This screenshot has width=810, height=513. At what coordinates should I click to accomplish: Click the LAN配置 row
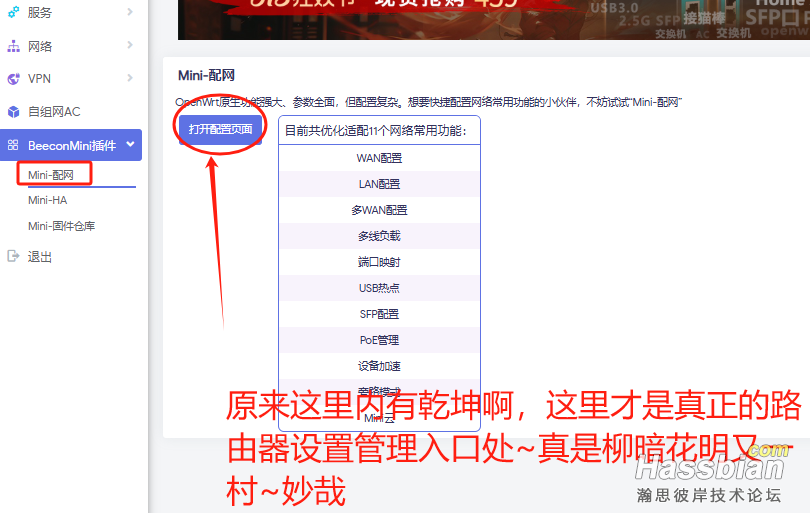(x=379, y=184)
